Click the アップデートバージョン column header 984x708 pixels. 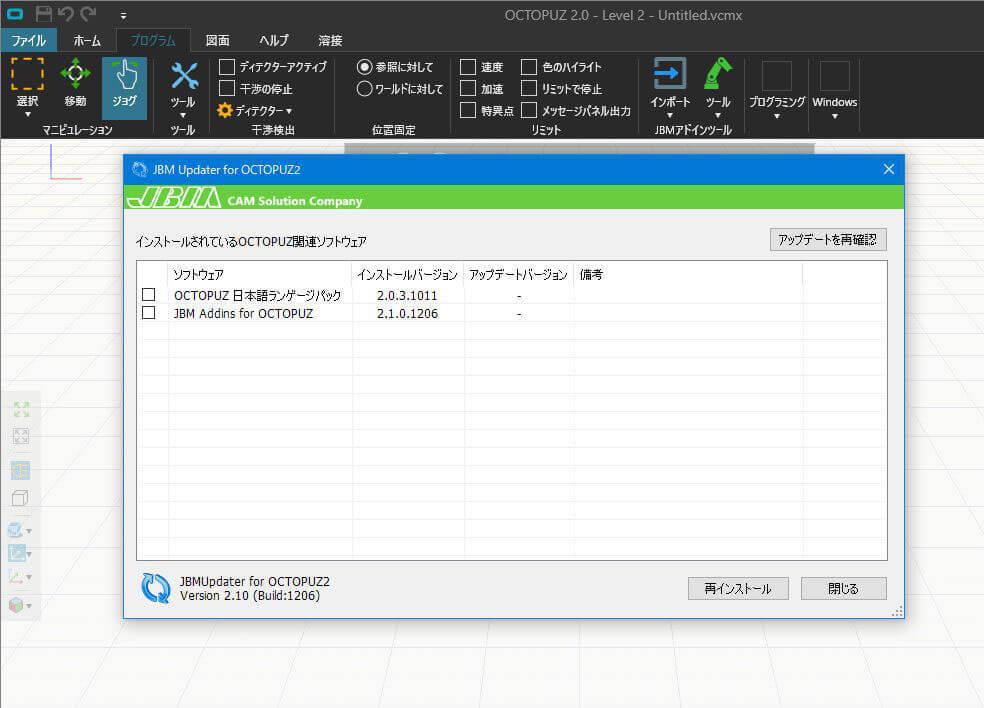point(518,274)
